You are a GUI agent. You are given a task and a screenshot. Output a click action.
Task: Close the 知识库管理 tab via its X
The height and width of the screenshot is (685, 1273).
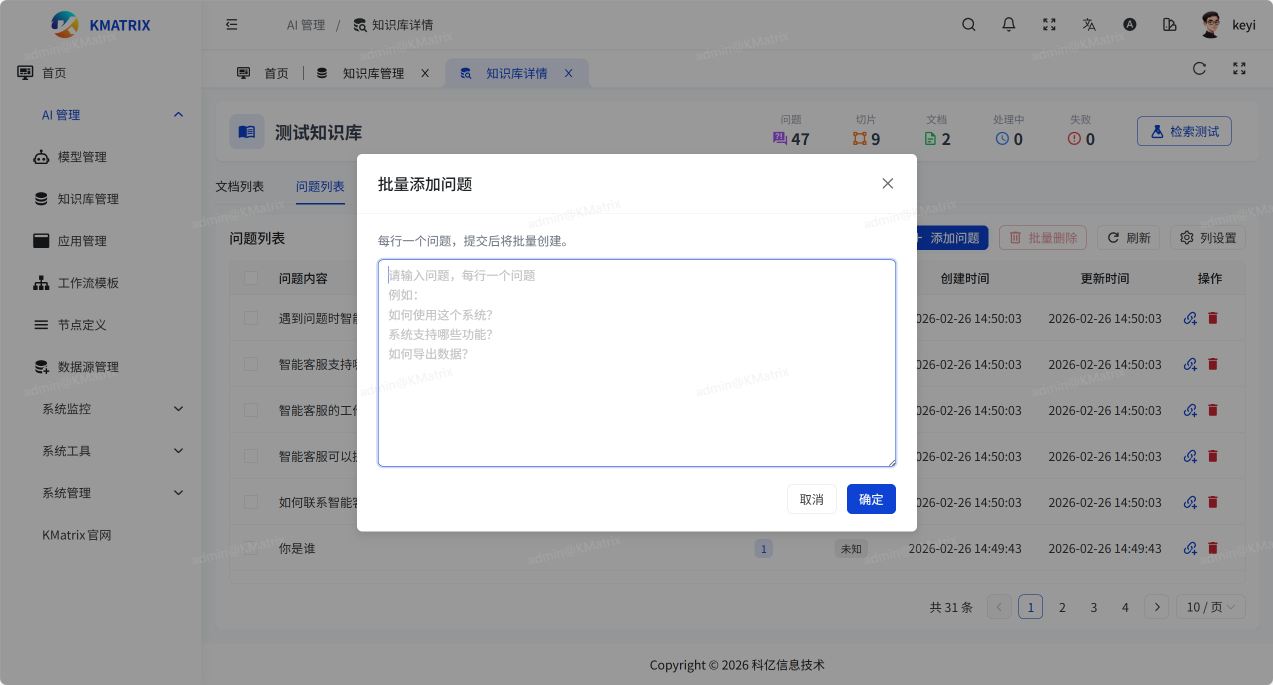pyautogui.click(x=425, y=73)
